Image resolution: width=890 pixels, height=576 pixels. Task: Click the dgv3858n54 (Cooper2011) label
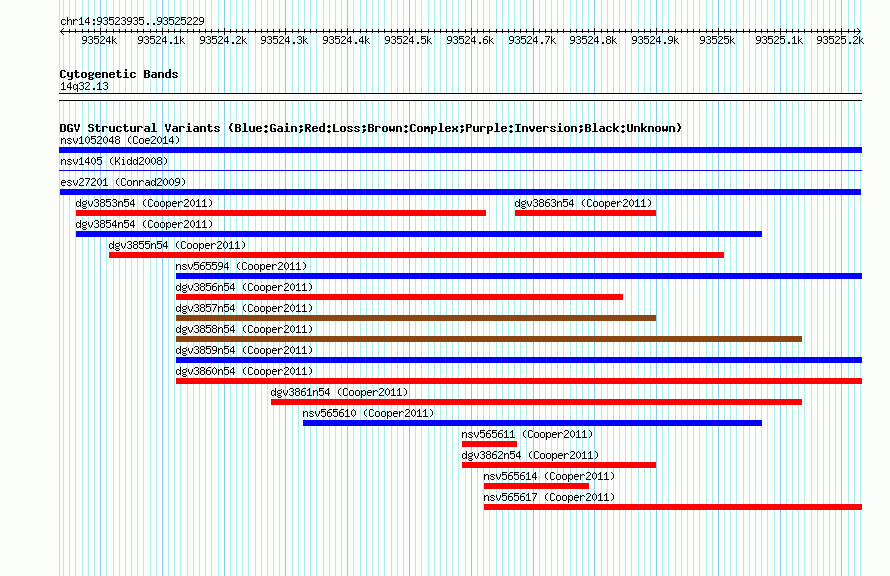pos(244,329)
